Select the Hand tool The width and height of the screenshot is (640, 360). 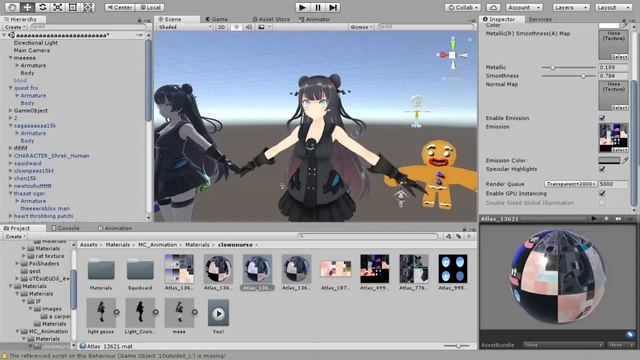(x=12, y=7)
